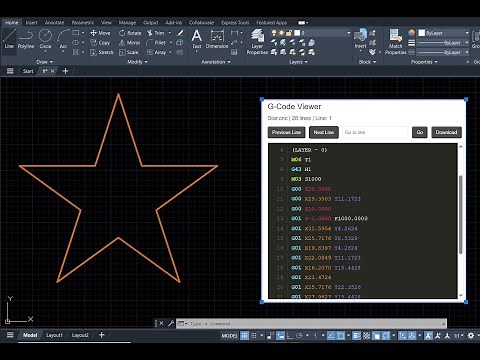The width and height of the screenshot is (480, 360).
Task: Click the Go button in G-Code Viewer
Action: [x=420, y=132]
